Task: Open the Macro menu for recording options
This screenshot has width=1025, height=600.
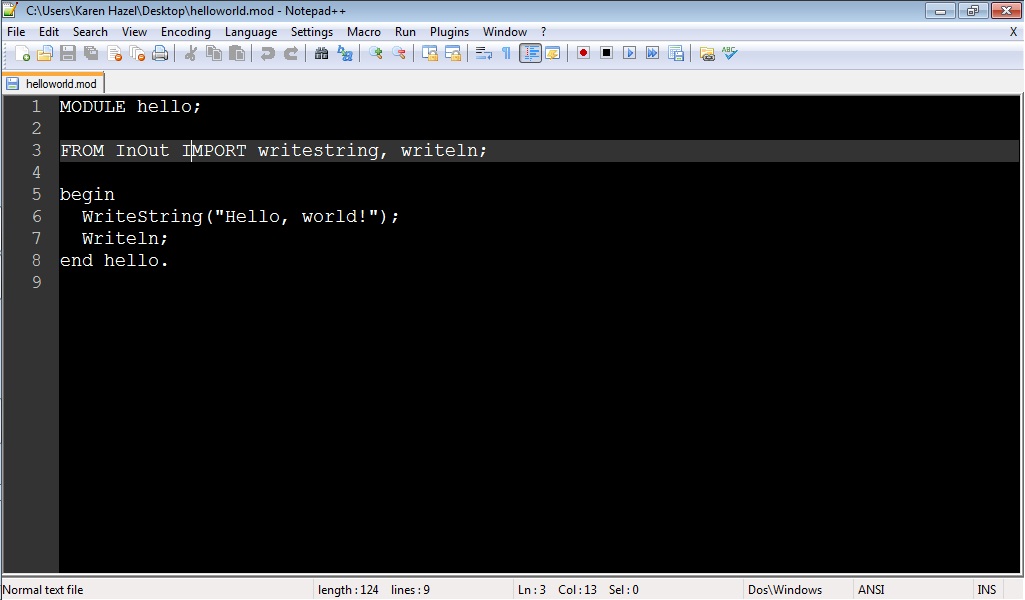Action: click(x=364, y=31)
